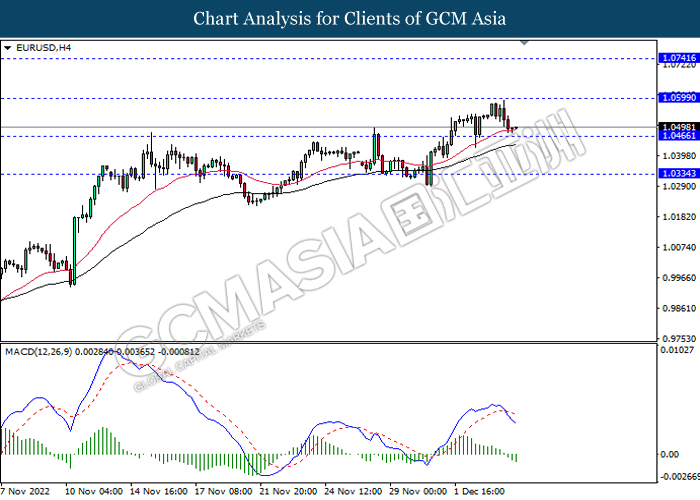700x500 pixels.
Task: Click the 1.03980 price axis value
Action: [679, 156]
